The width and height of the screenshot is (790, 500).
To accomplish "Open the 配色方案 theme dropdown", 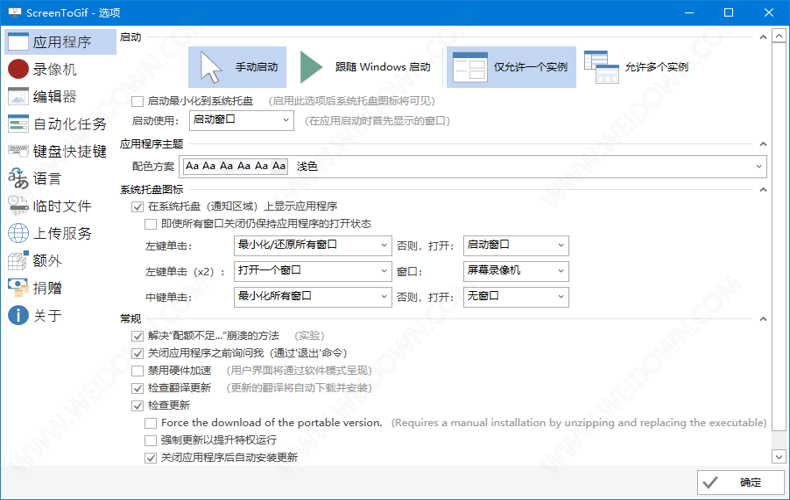I will 474,166.
